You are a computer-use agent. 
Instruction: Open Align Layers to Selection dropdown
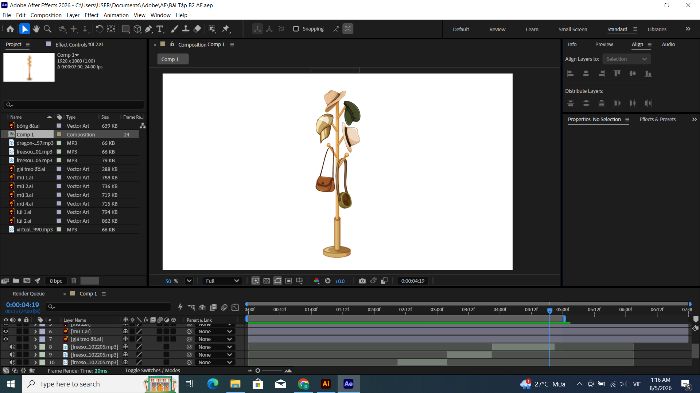point(626,59)
